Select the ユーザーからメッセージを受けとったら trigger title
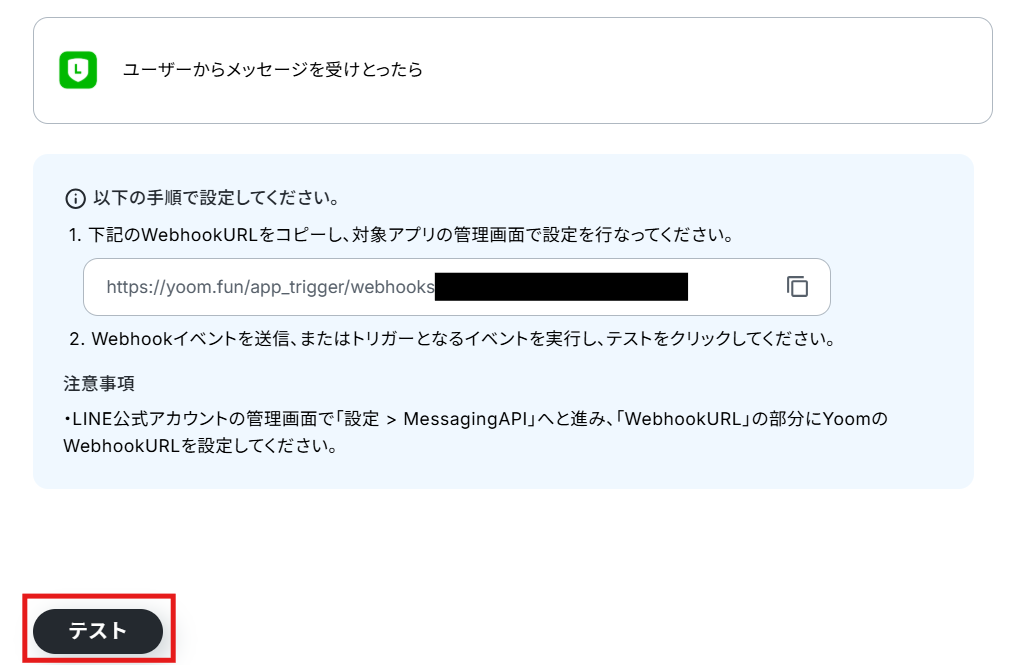Viewport: 1023px width, 665px height. click(273, 69)
